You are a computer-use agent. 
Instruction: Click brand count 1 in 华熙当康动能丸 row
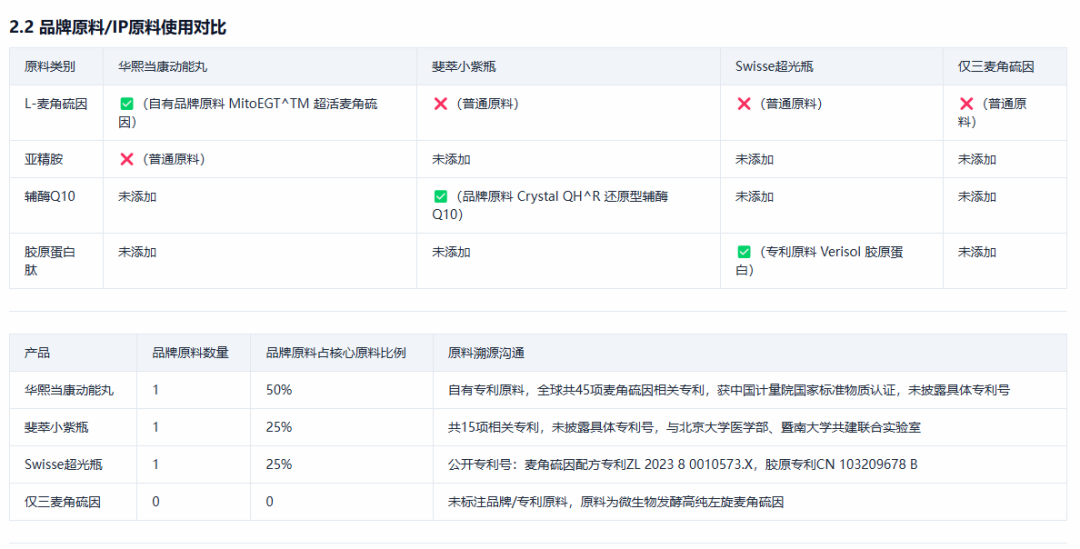[156, 390]
